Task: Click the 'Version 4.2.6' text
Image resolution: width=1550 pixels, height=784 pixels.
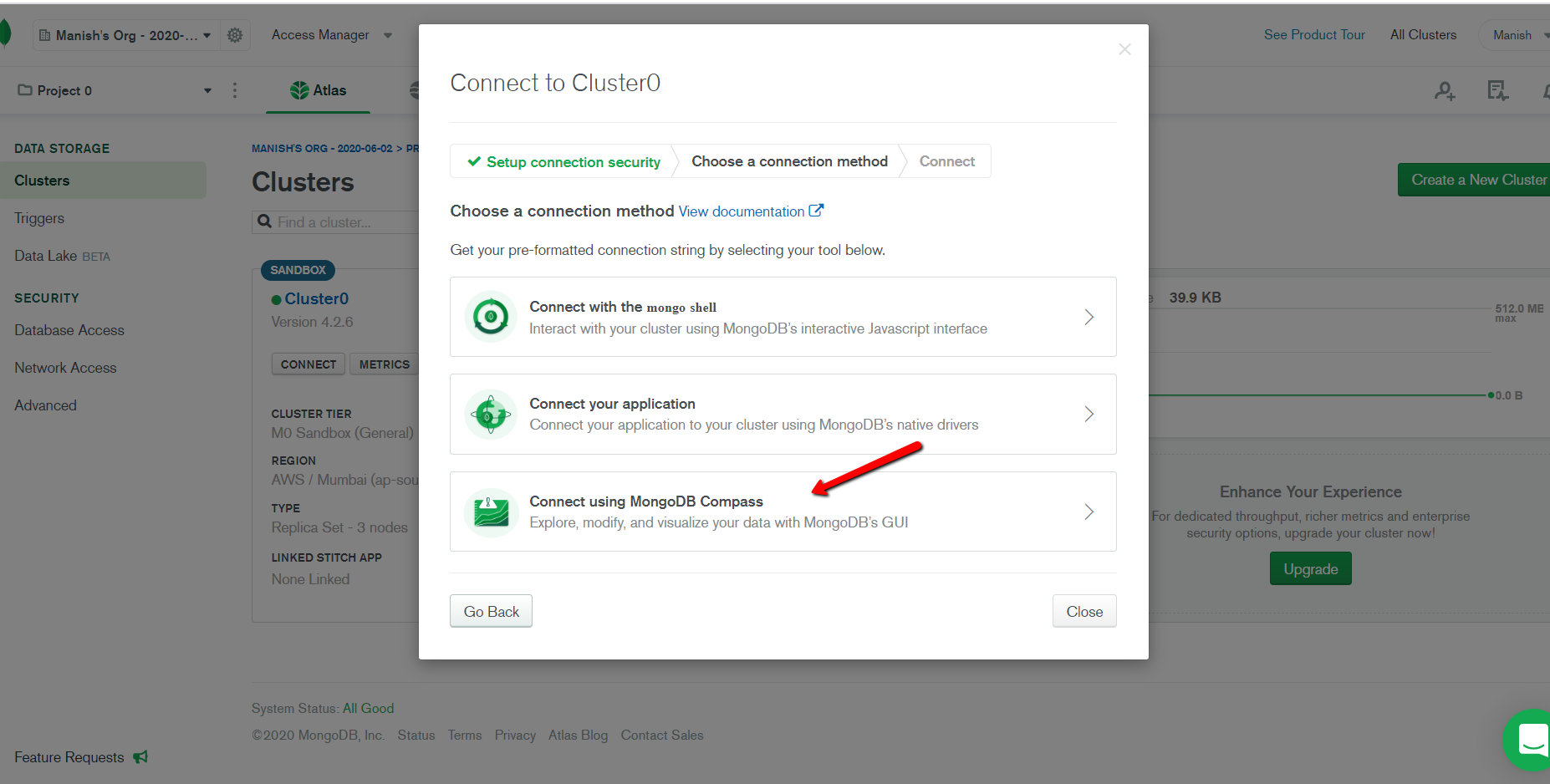Action: (x=312, y=322)
